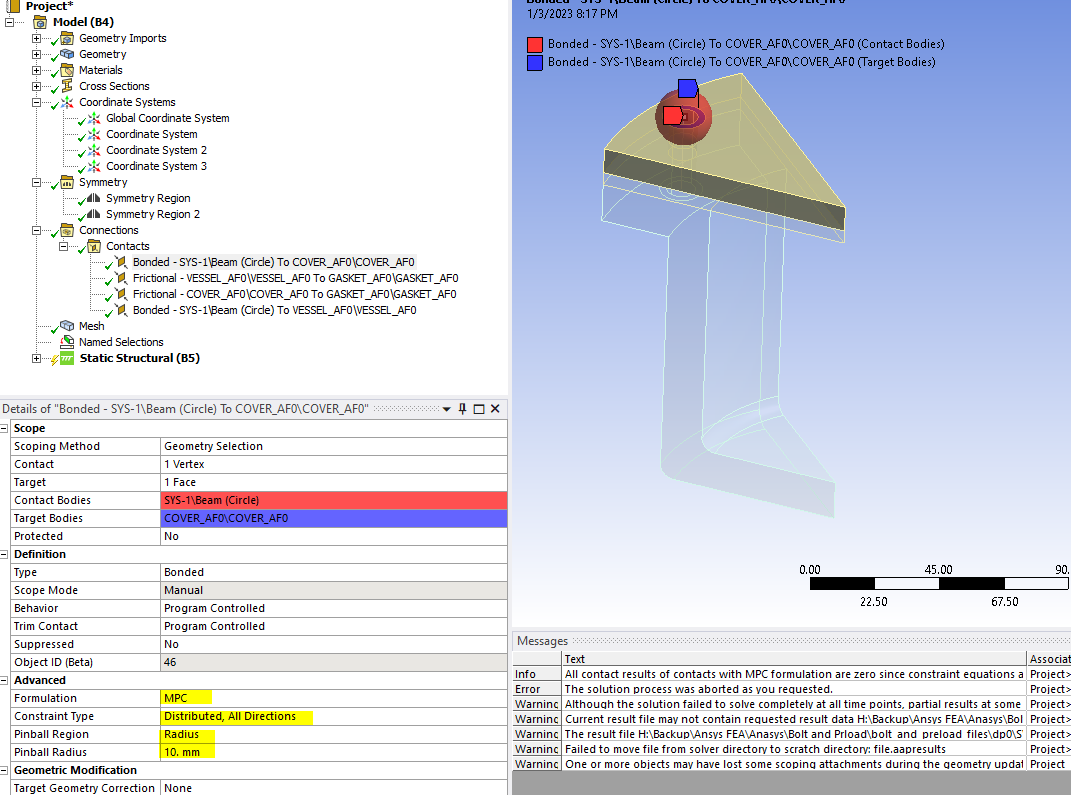Screen dimensions: 1071x795
Task: Click the Symmetry folder icon
Action: [x=67, y=182]
